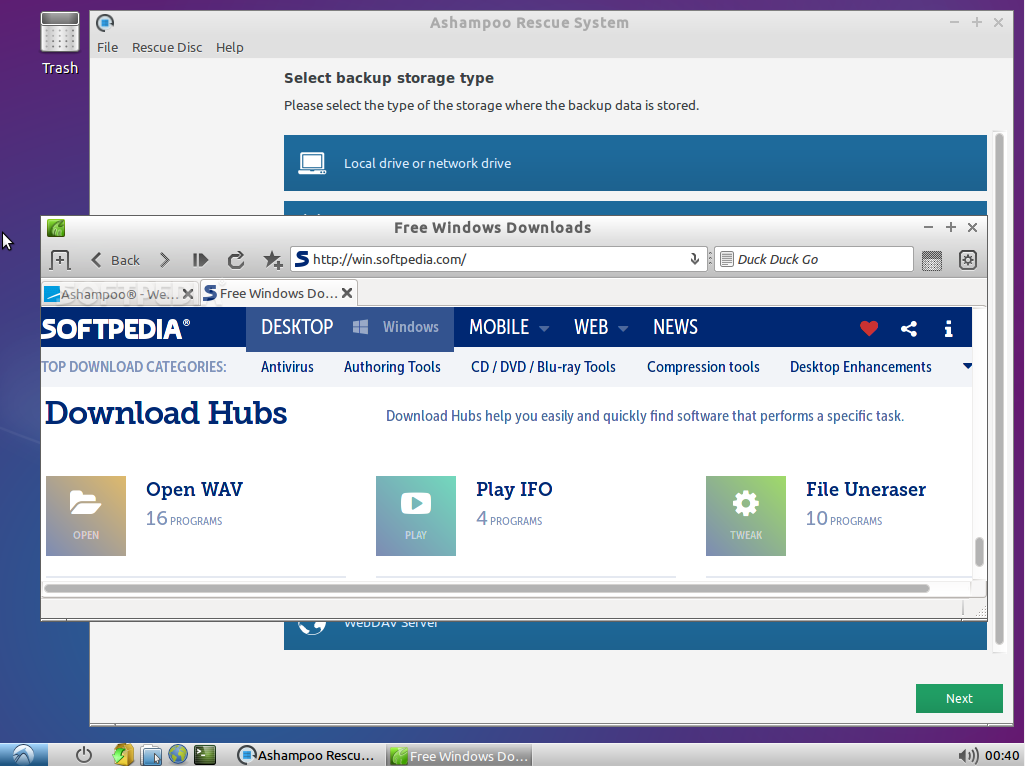Open the Help menu in Ashampoo
Screen dimensions: 1025x766
(229, 48)
